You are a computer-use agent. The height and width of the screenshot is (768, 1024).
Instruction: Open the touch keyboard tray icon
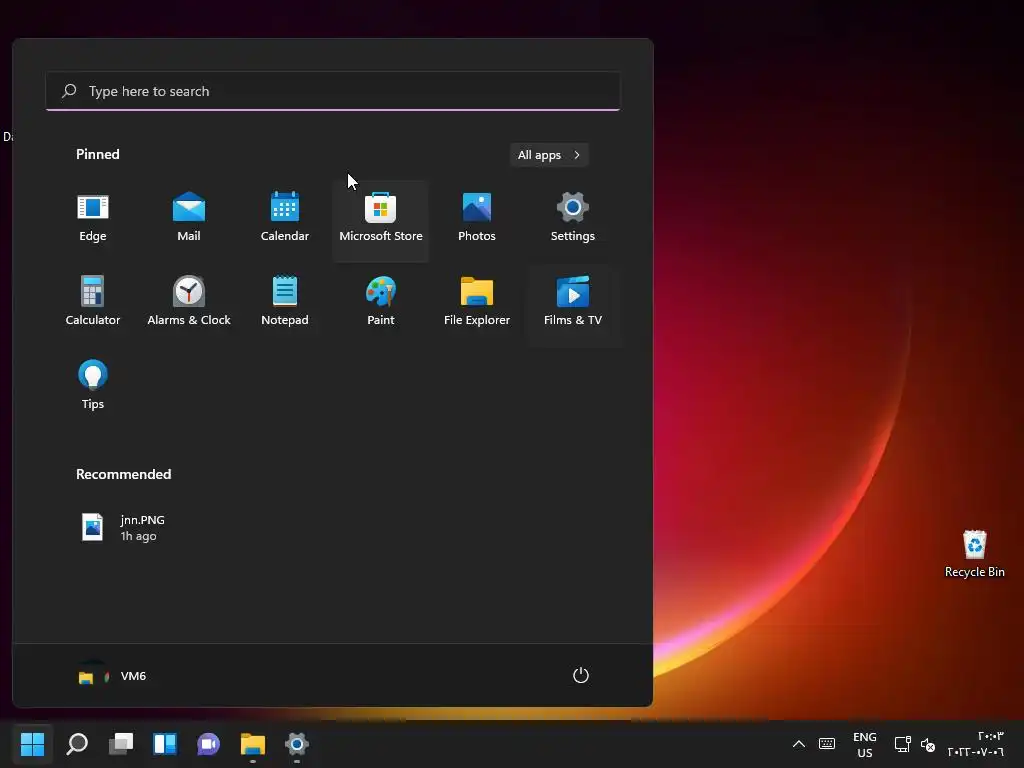pyautogui.click(x=827, y=744)
